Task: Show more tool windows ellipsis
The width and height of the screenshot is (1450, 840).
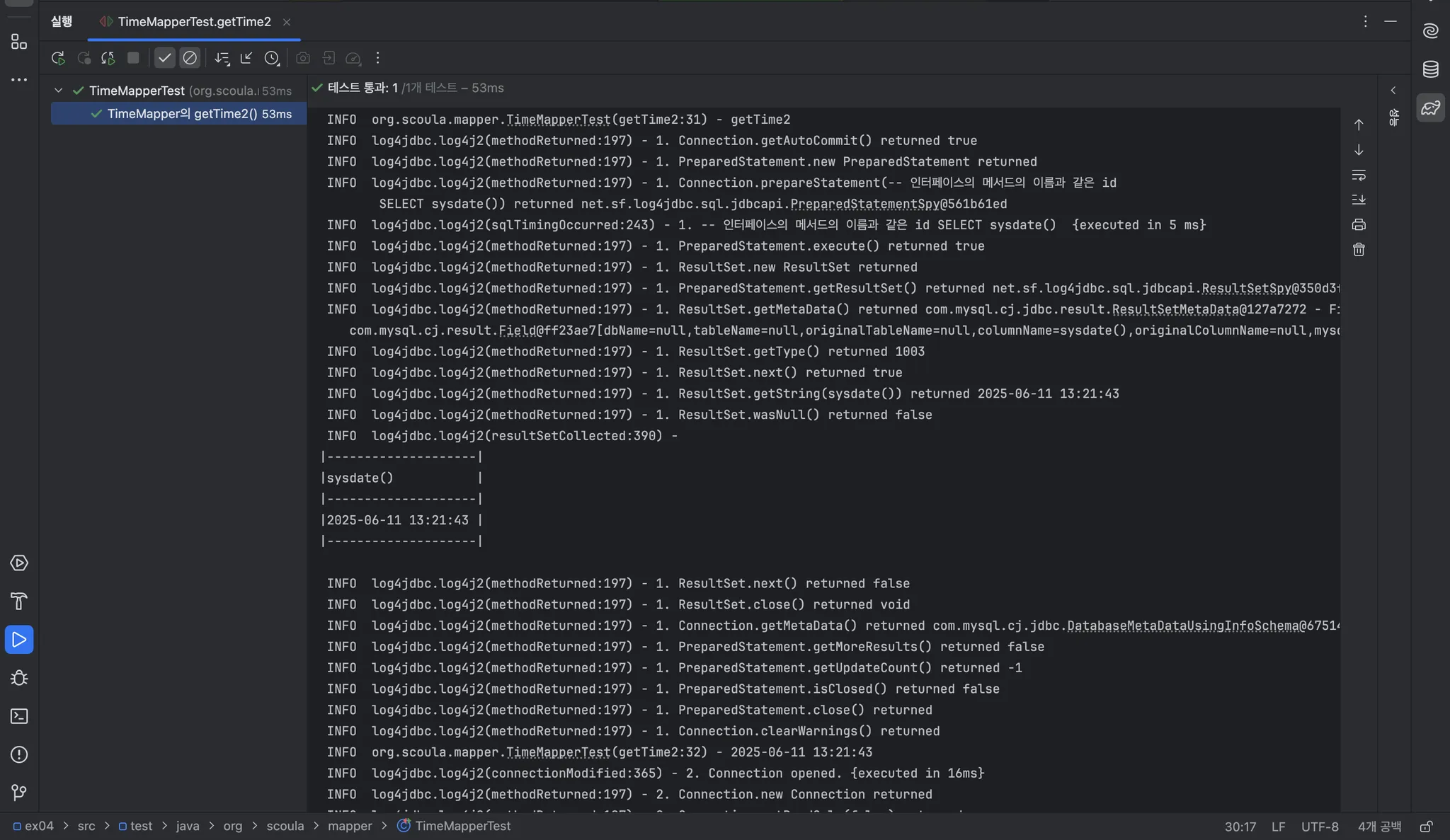Action: pyautogui.click(x=19, y=80)
